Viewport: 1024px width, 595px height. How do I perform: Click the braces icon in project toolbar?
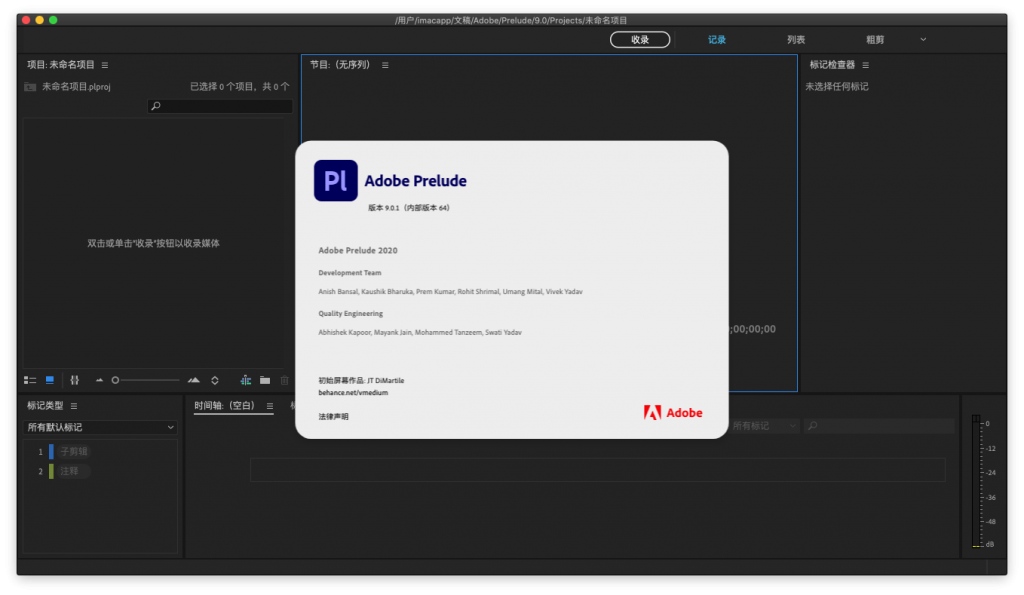coord(74,380)
